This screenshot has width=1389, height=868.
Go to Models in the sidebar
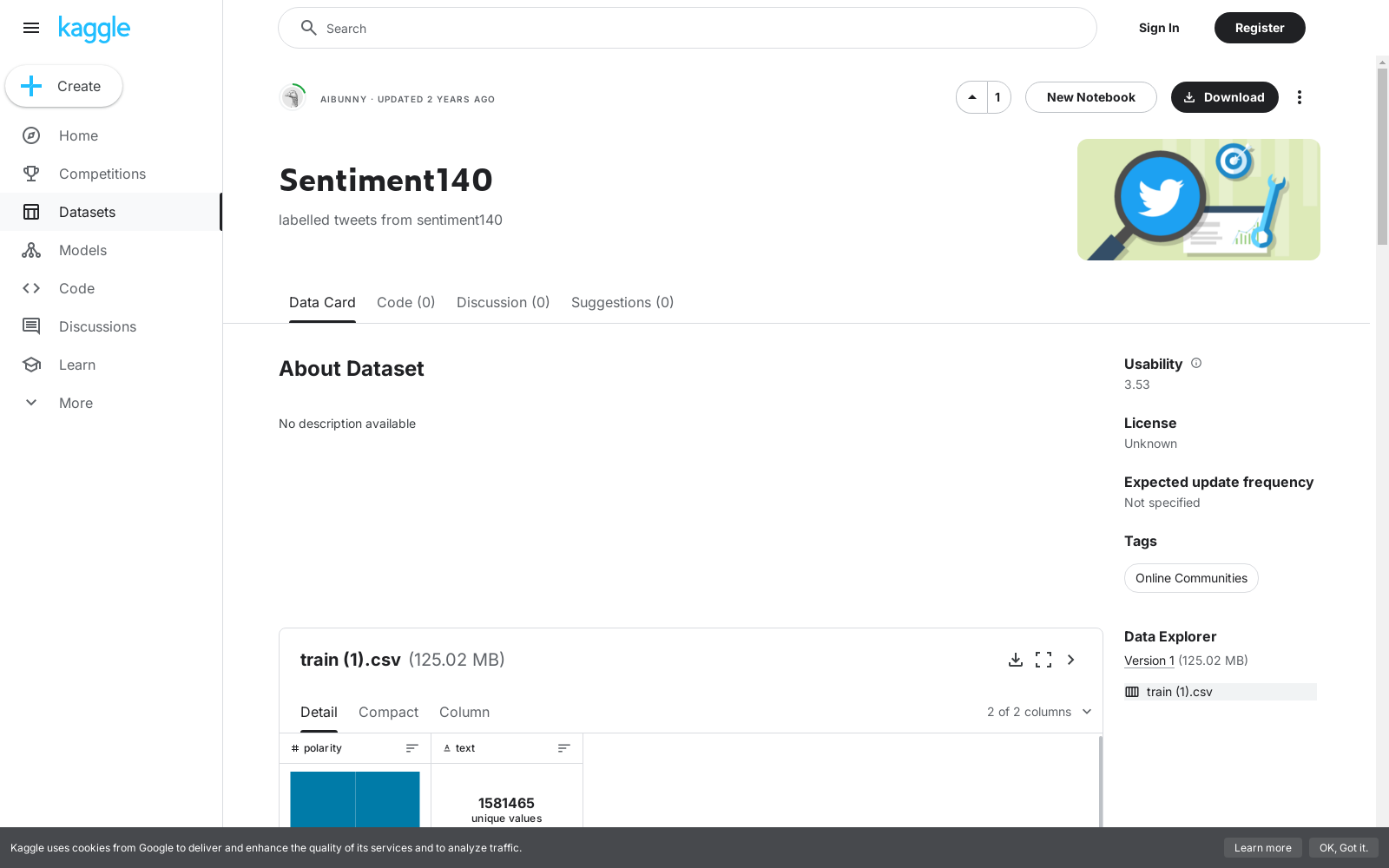coord(111,250)
